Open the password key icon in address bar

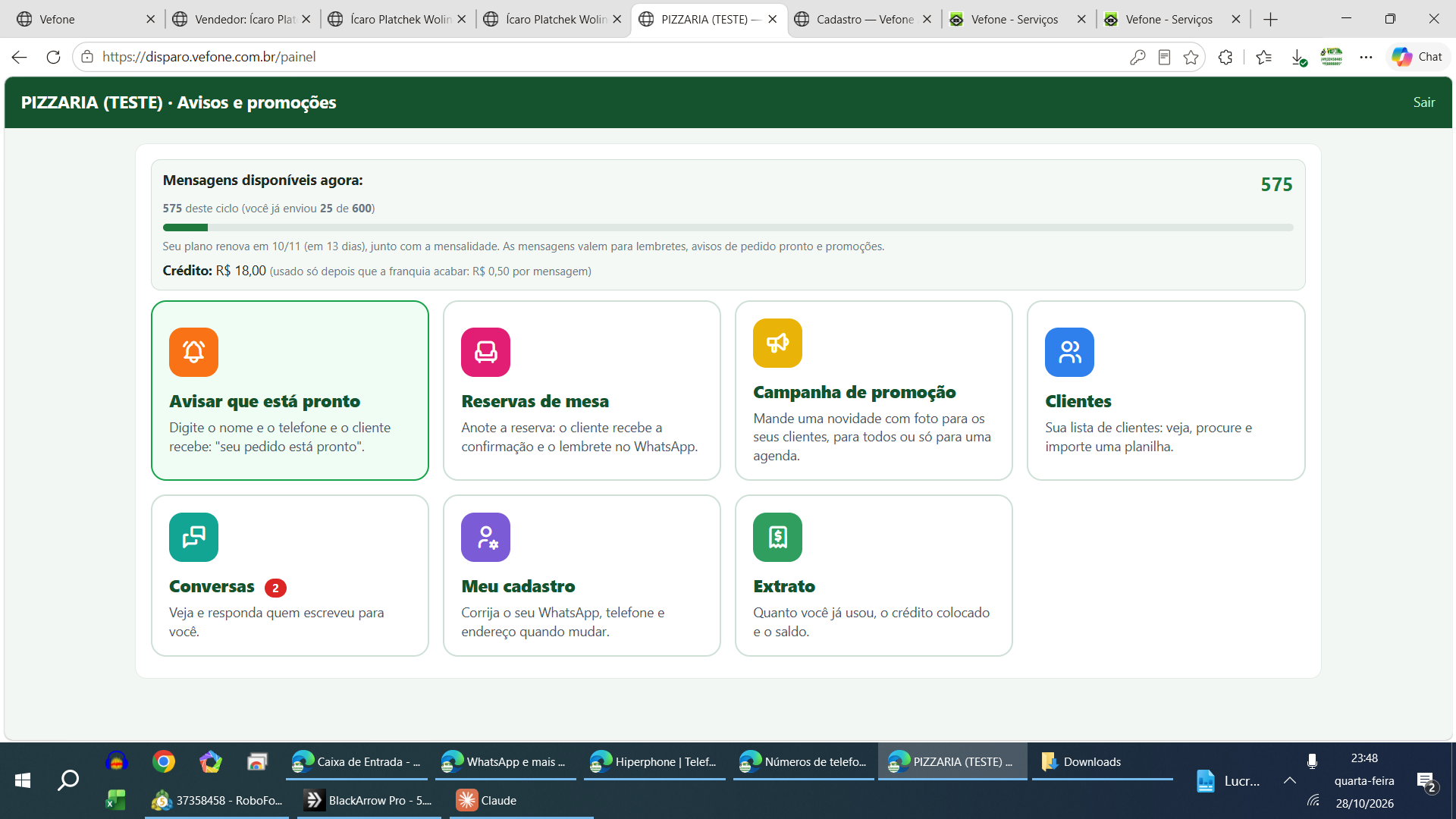1137,57
